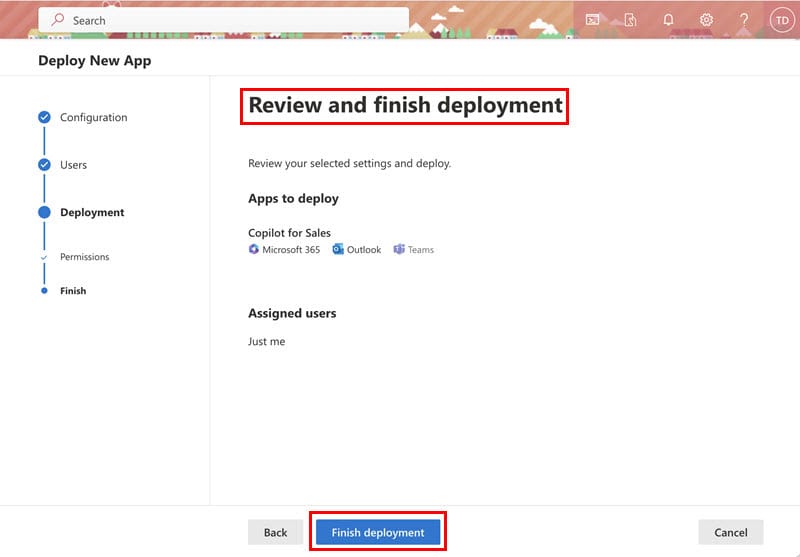Click the Configuration step checkmark
Screen dimensions: 800x557
[44, 117]
